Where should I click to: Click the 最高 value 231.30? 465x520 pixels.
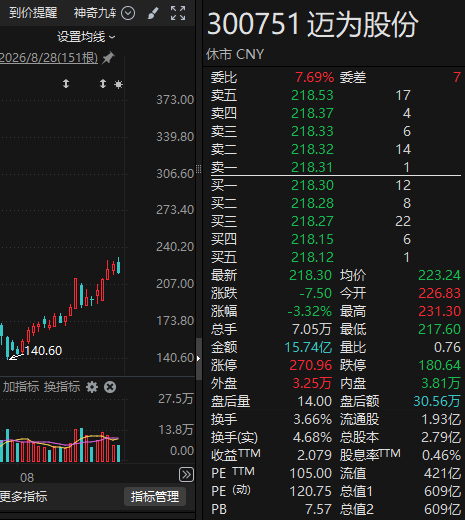click(439, 311)
